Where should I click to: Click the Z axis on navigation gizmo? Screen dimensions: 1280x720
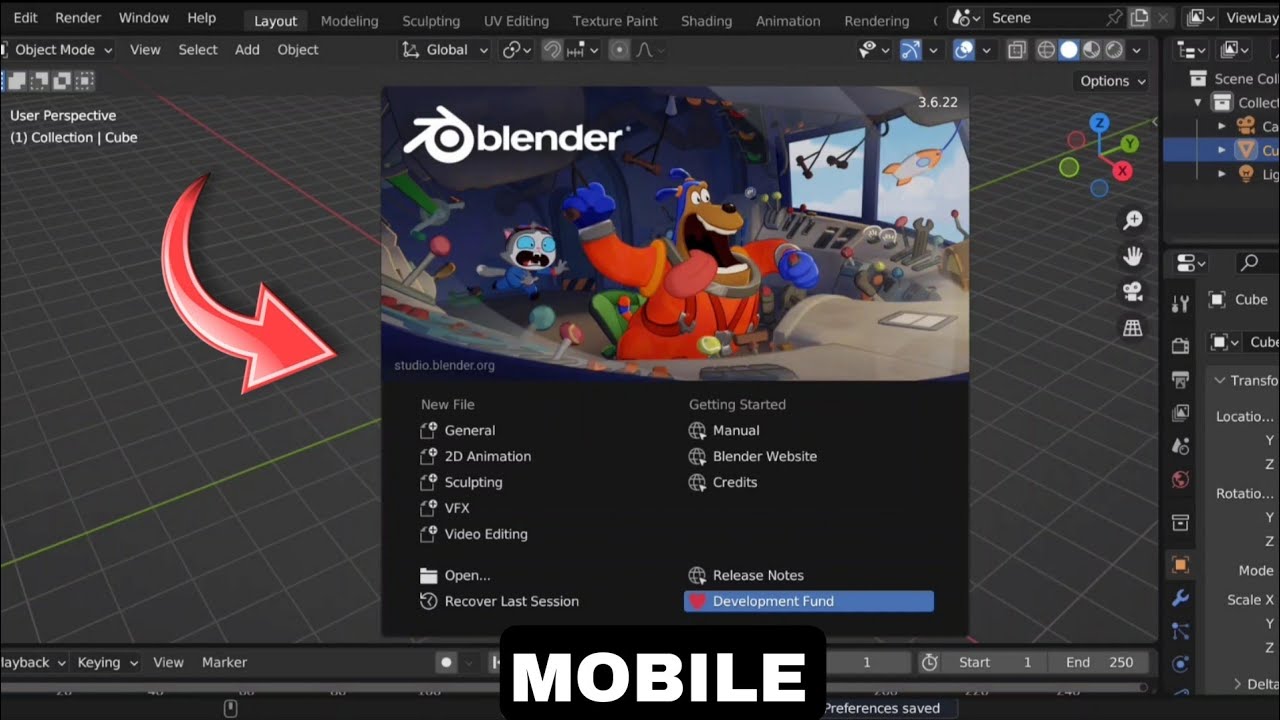pyautogui.click(x=1099, y=123)
